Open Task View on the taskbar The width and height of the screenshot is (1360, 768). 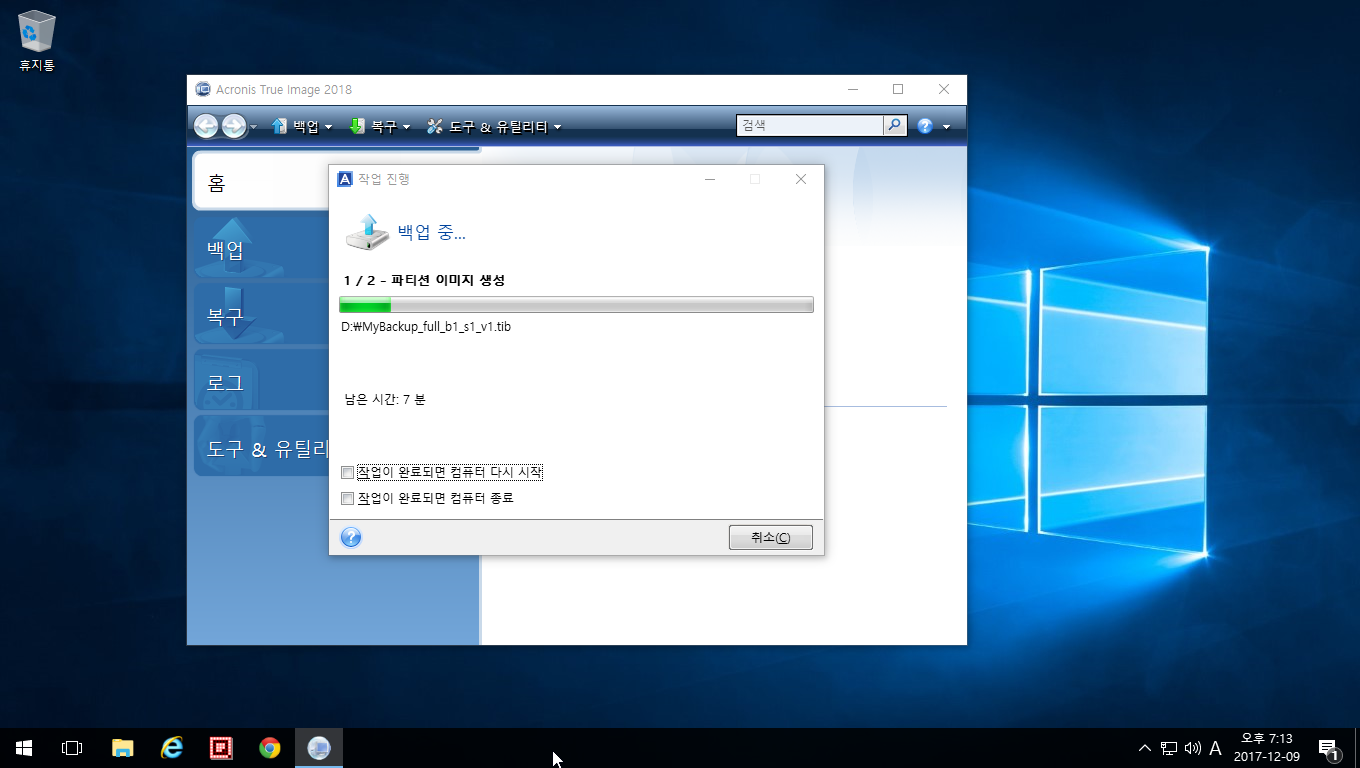72,747
